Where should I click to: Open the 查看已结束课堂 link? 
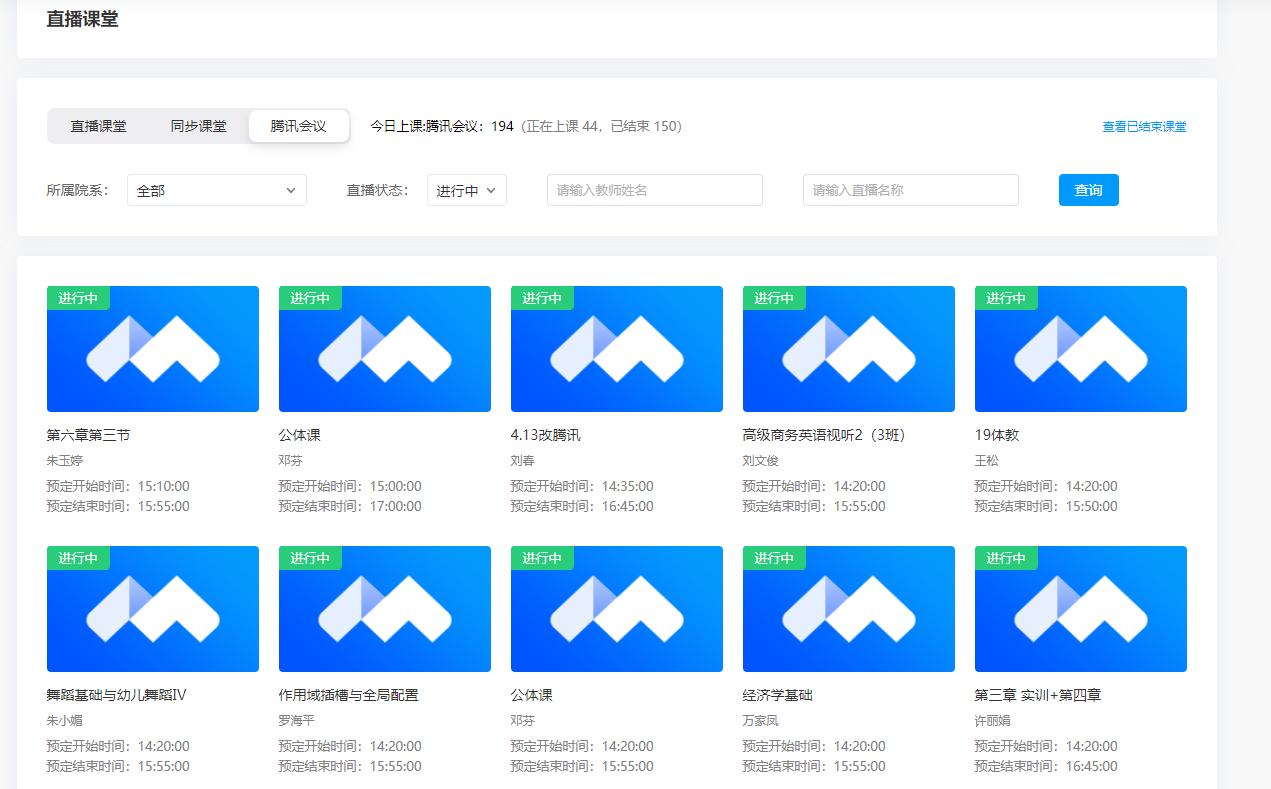click(x=1144, y=127)
